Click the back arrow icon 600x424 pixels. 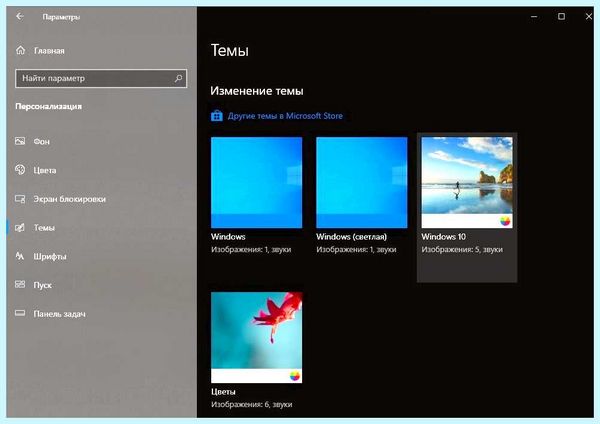click(x=20, y=16)
